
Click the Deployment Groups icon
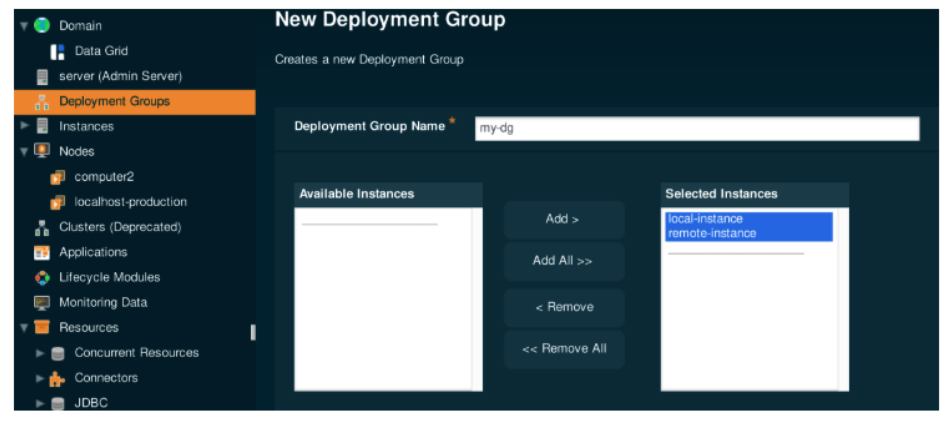(42, 101)
